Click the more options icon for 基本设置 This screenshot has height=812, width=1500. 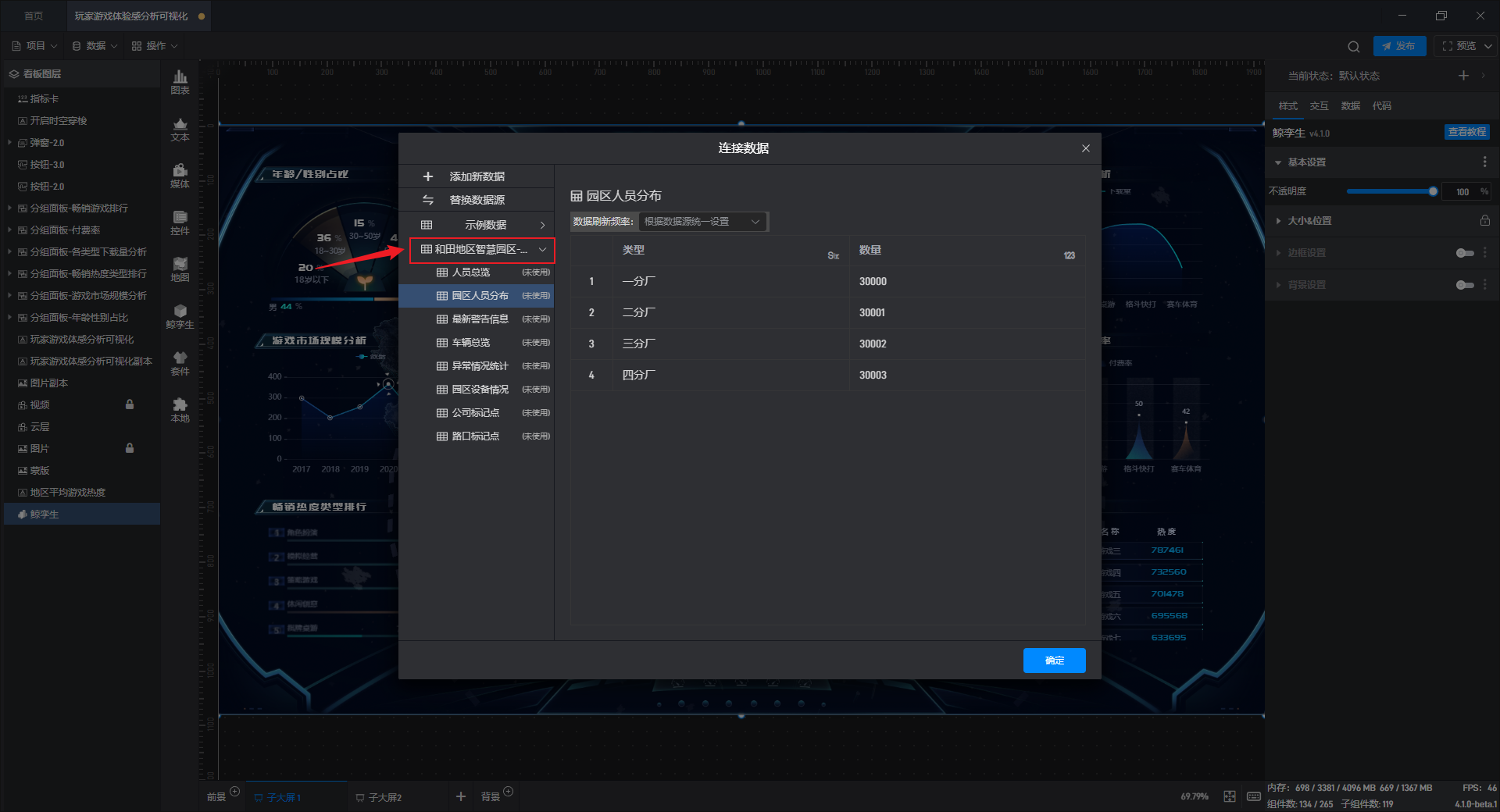[x=1484, y=162]
